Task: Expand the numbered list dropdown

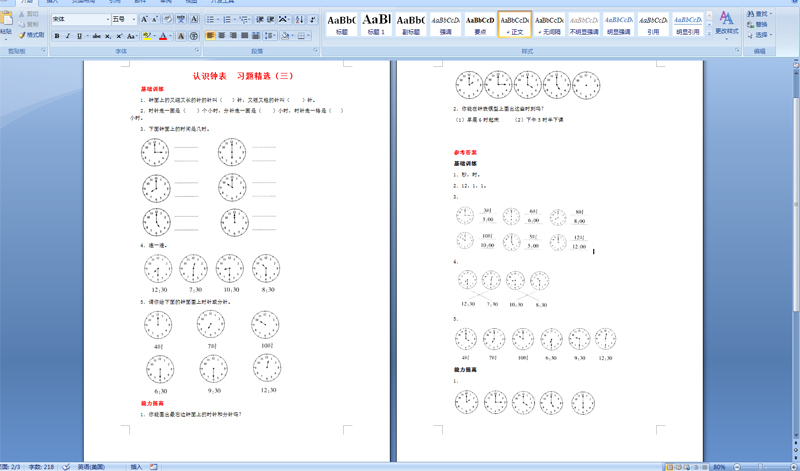Action: point(234,20)
